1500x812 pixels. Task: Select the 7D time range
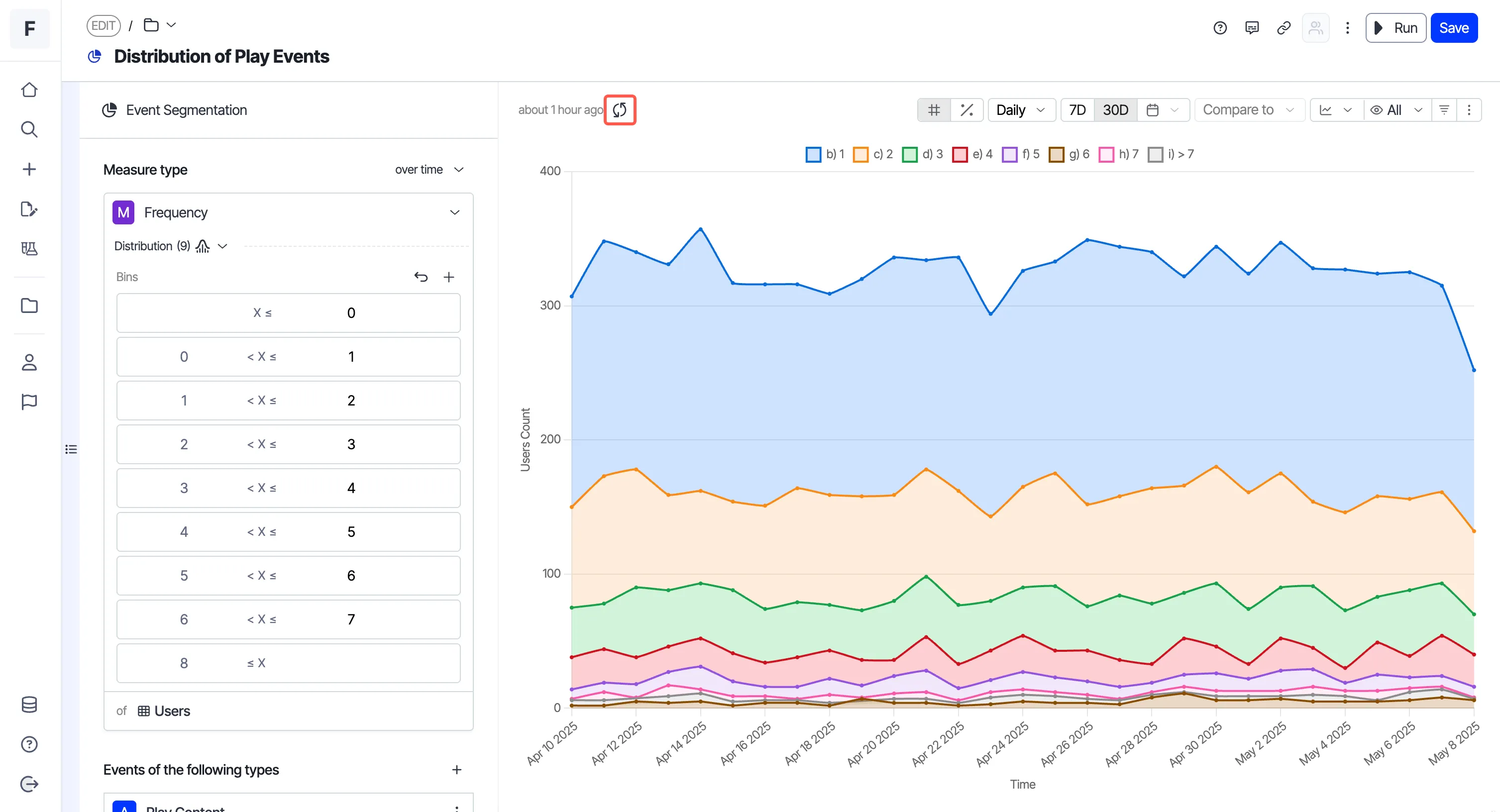click(1077, 110)
